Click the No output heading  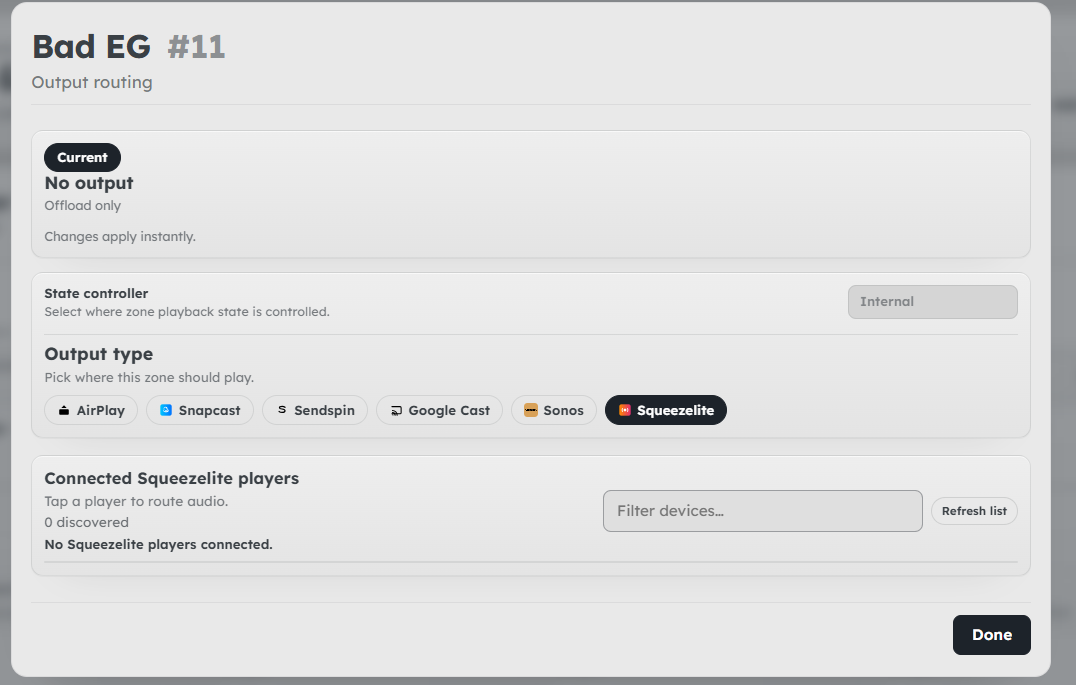click(89, 183)
